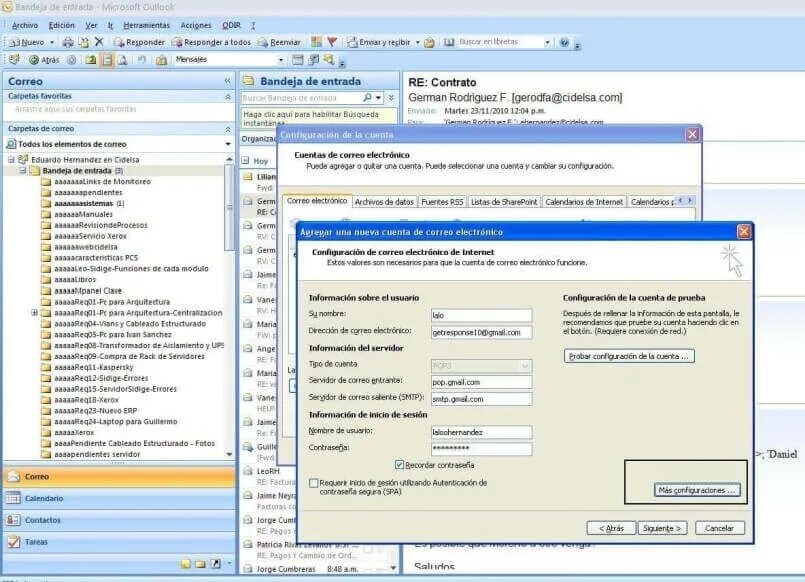805x582 pixels.
Task: Open the Tareas panel icon
Action: [13, 540]
